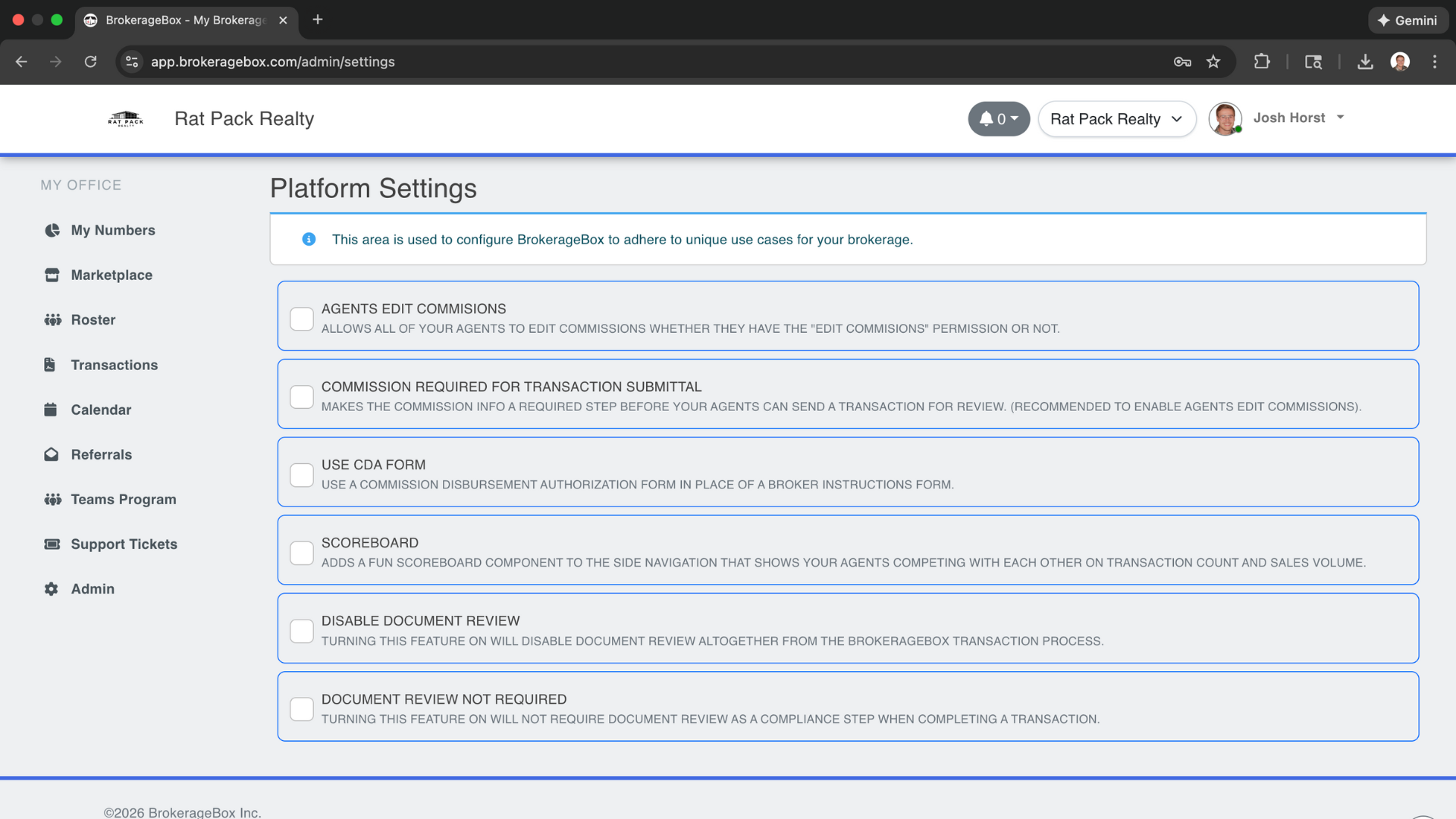Open My Numbers in sidebar
The width and height of the screenshot is (1456, 819).
pos(113,231)
